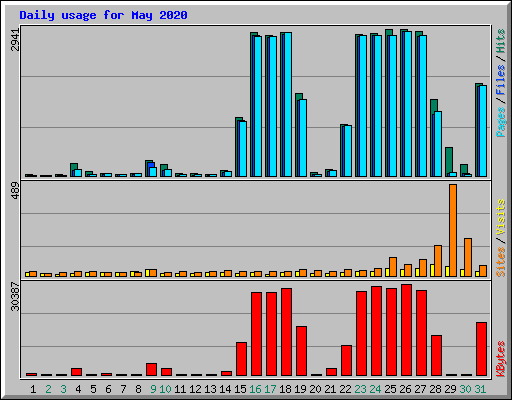Image resolution: width=512 pixels, height=400 pixels.
Task: Click the red KBytes bar for day 15
Action: click(x=241, y=359)
